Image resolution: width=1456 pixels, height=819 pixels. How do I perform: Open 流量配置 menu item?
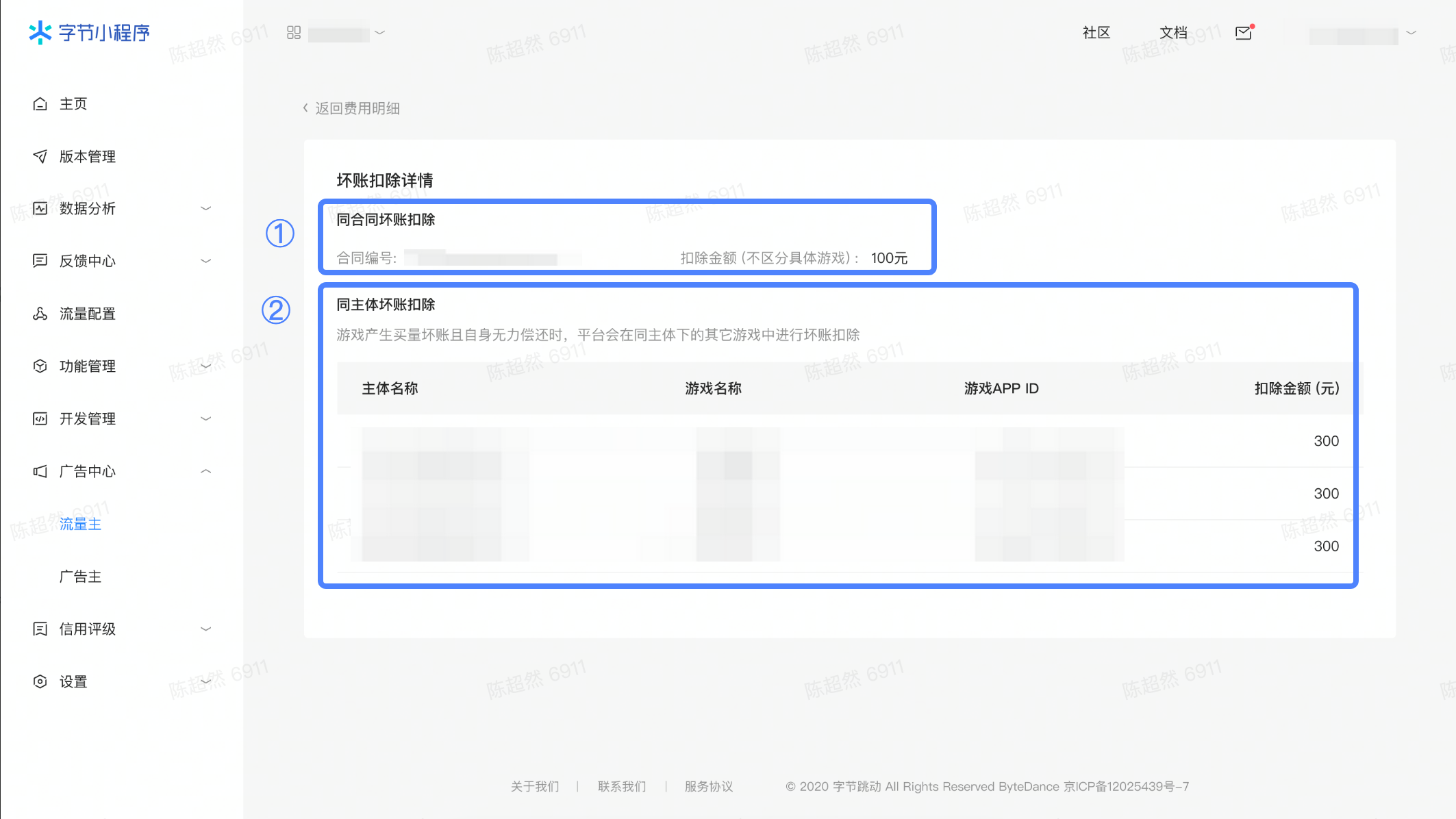point(88,314)
